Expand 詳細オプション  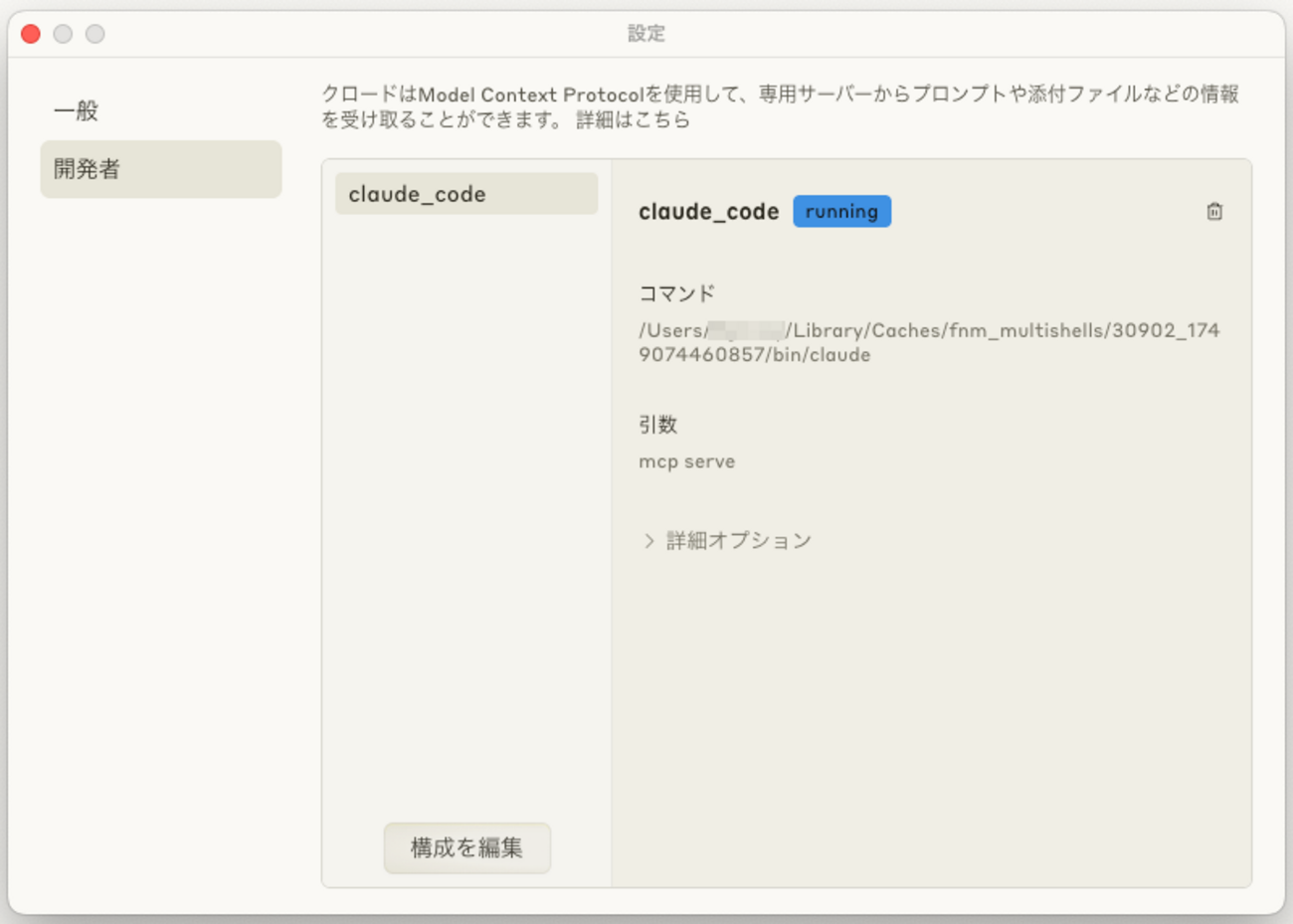point(727,540)
